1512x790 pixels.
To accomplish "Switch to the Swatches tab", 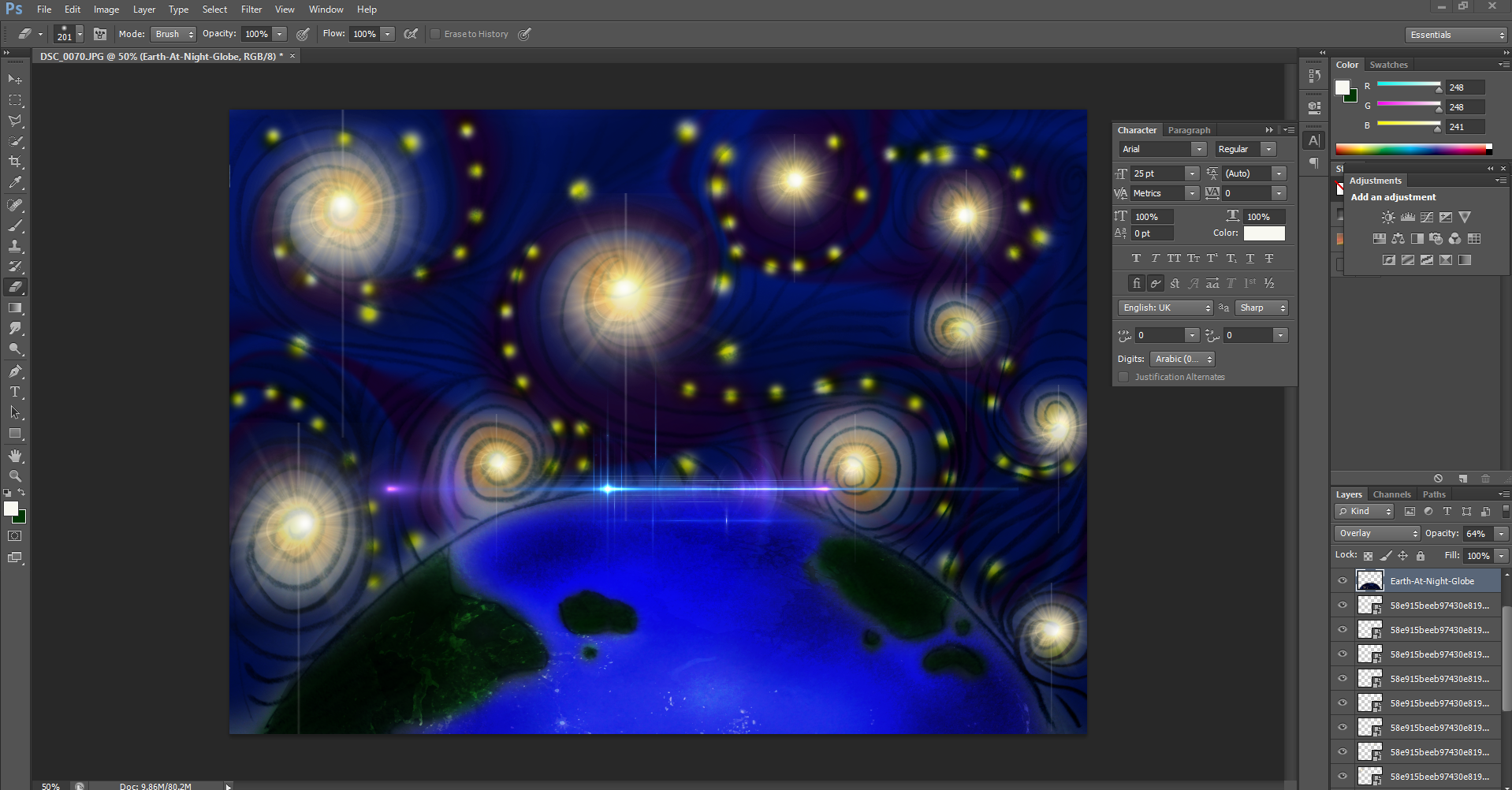I will click(1388, 65).
